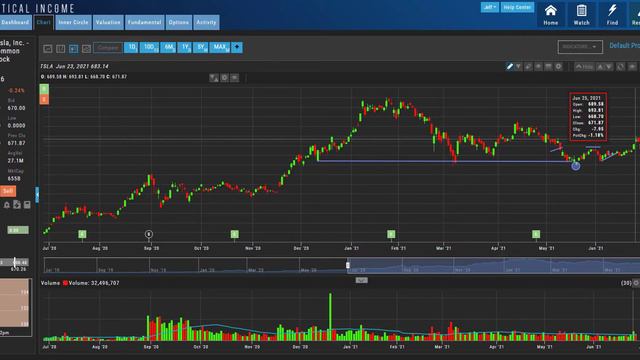This screenshot has height=360, width=640.
Task: Select the bar chart style icon
Action: (60, 49)
